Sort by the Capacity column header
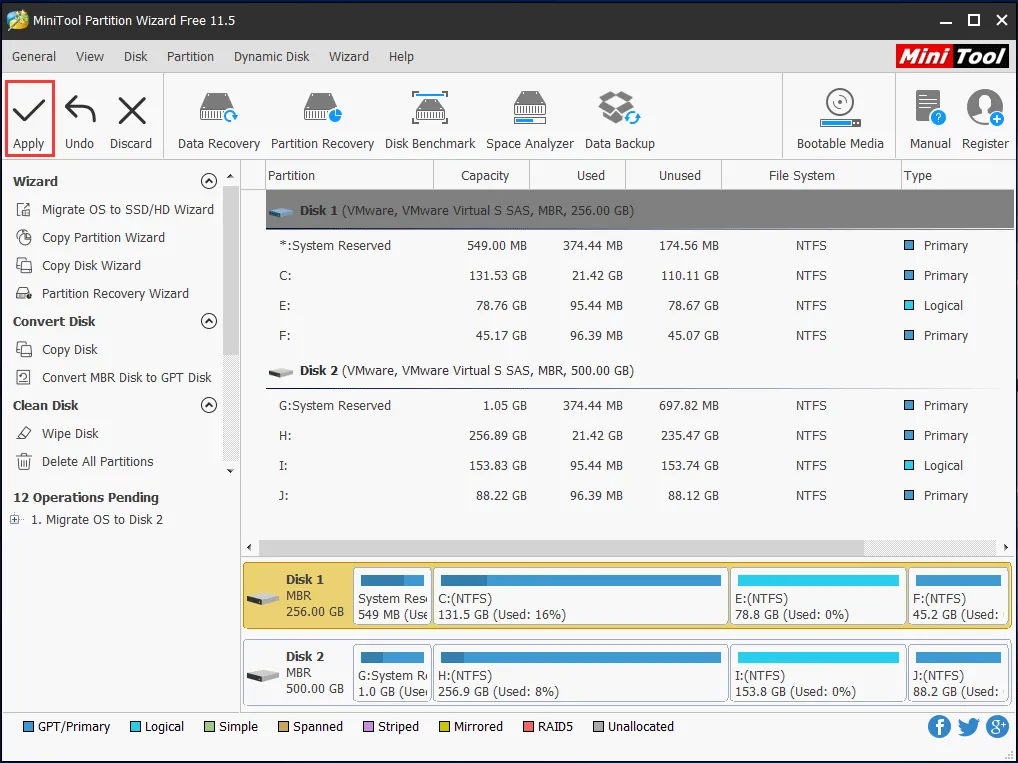The height and width of the screenshot is (763, 1018). coord(485,176)
